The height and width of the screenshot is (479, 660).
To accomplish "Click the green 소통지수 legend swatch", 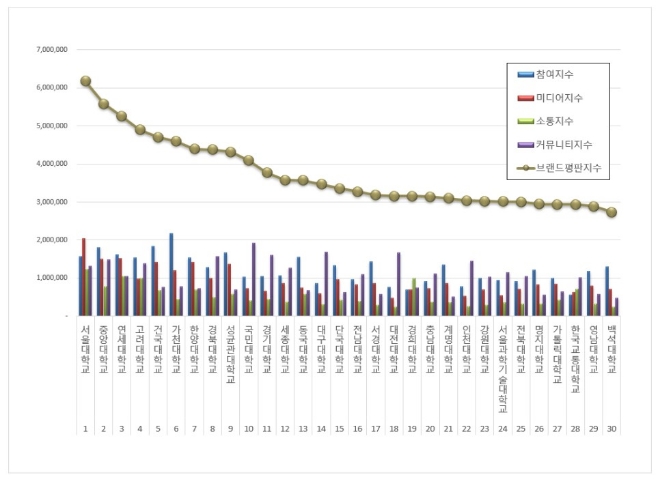I will click(525, 121).
